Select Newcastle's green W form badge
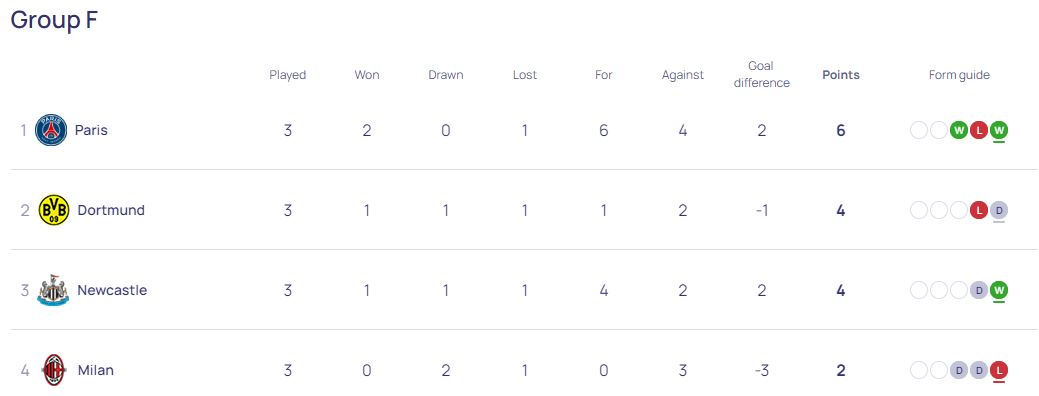 [999, 290]
